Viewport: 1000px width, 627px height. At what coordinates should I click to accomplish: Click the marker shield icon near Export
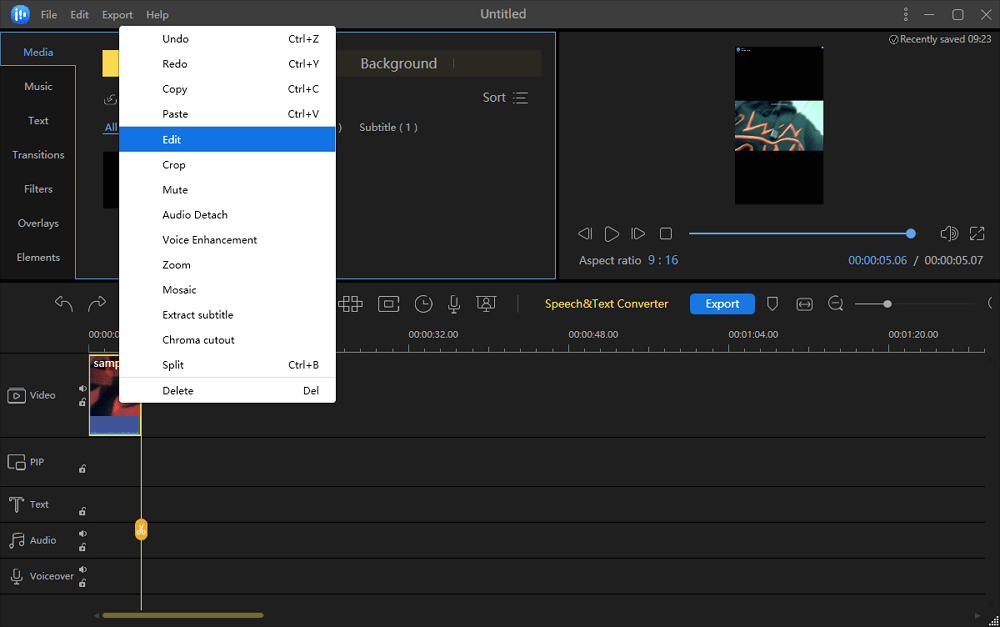(773, 304)
